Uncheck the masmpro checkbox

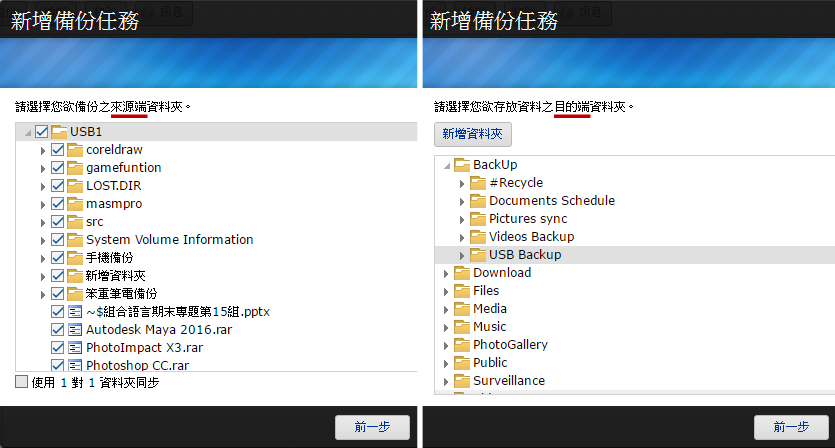point(58,203)
